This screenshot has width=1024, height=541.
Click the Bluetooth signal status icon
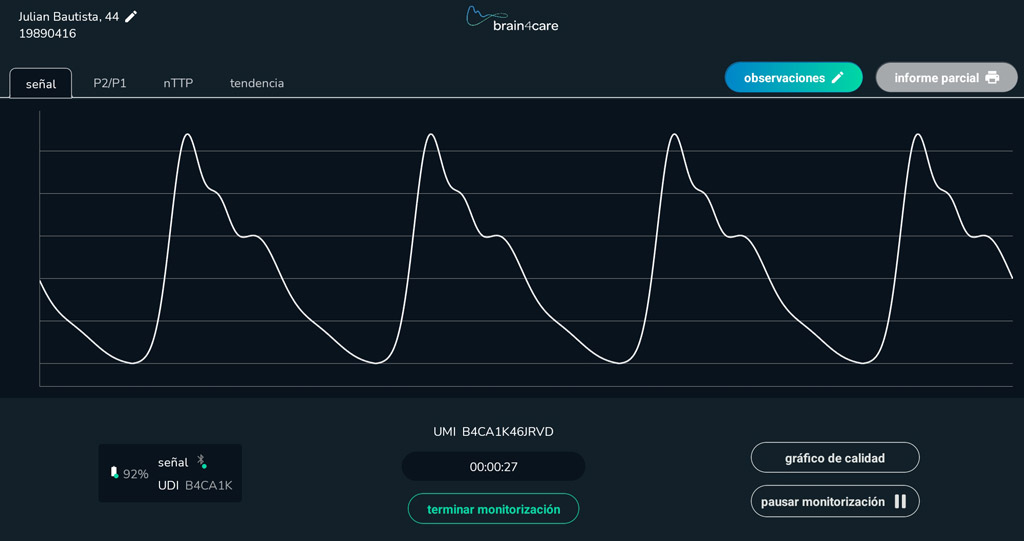[201, 461]
